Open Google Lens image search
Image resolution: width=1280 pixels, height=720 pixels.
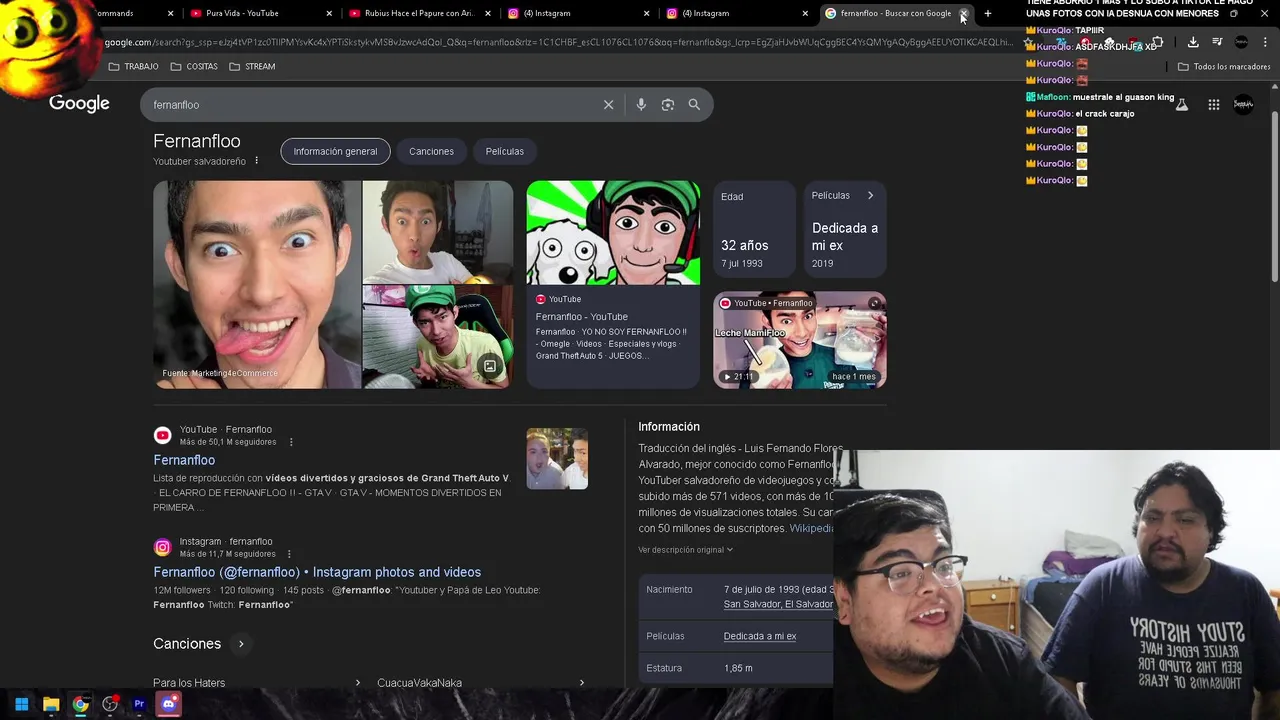coord(668,104)
